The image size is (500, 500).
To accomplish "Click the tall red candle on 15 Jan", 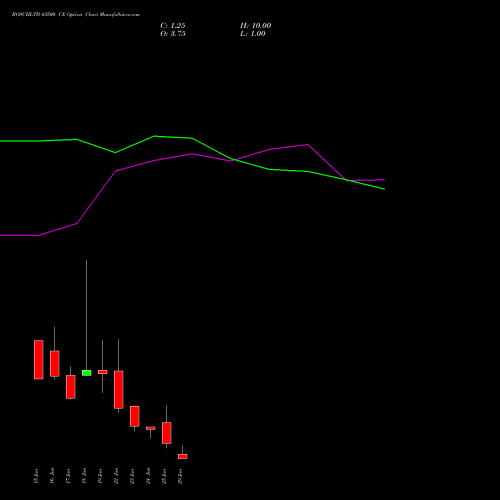I will point(39,360).
